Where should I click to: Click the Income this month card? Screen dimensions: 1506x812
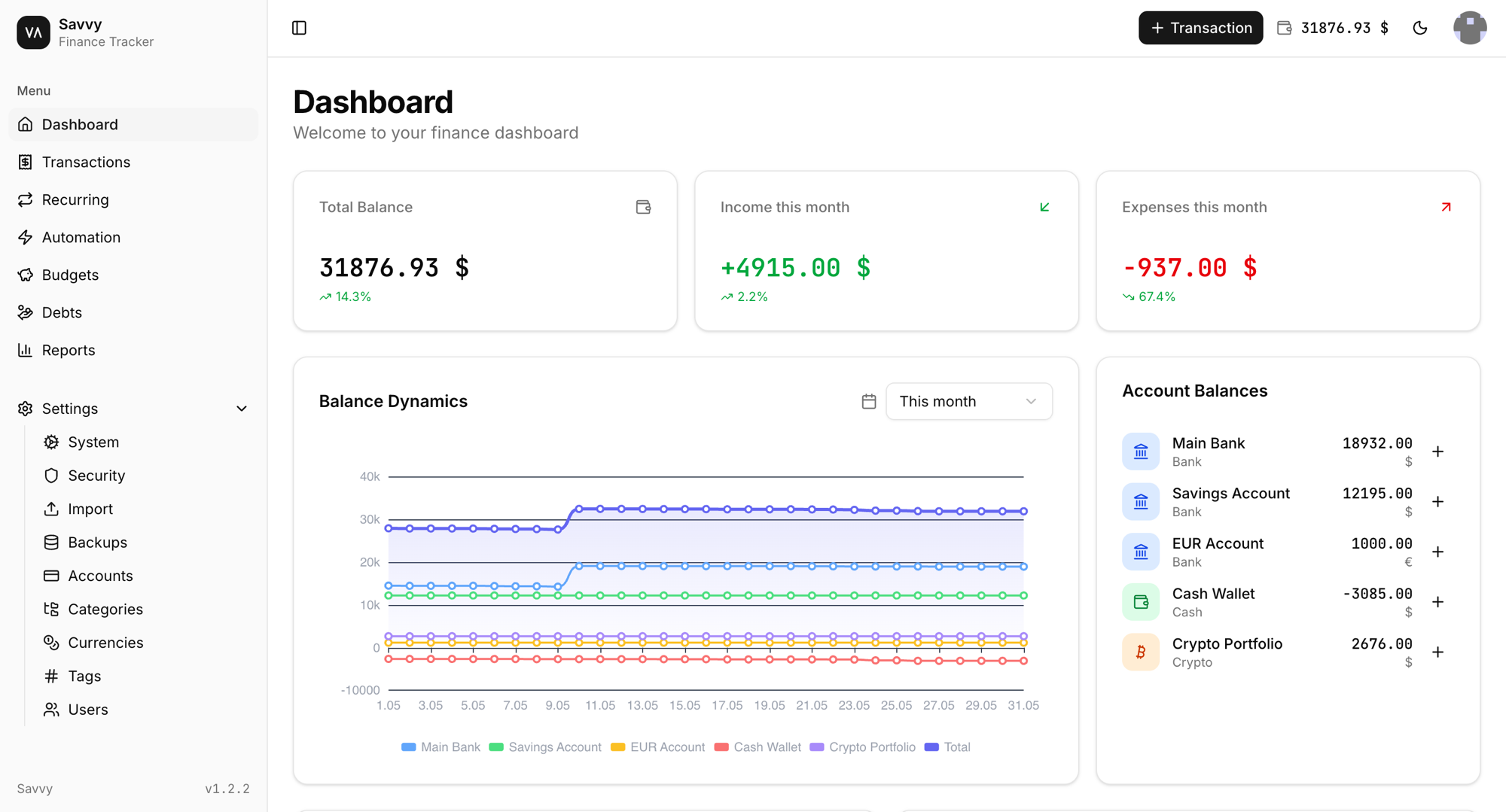(x=886, y=251)
